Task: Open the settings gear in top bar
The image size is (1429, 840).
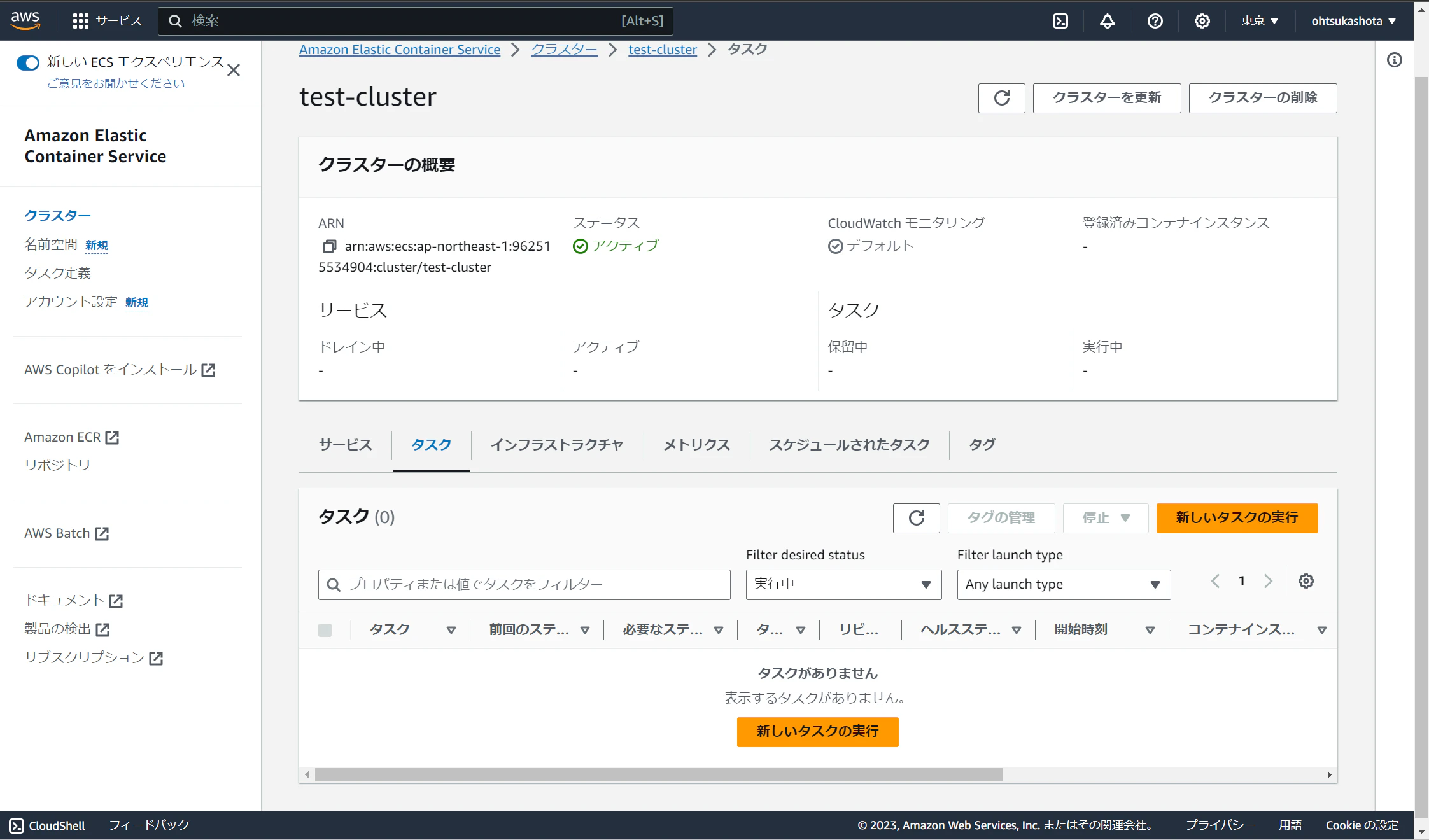Action: click(x=1202, y=21)
